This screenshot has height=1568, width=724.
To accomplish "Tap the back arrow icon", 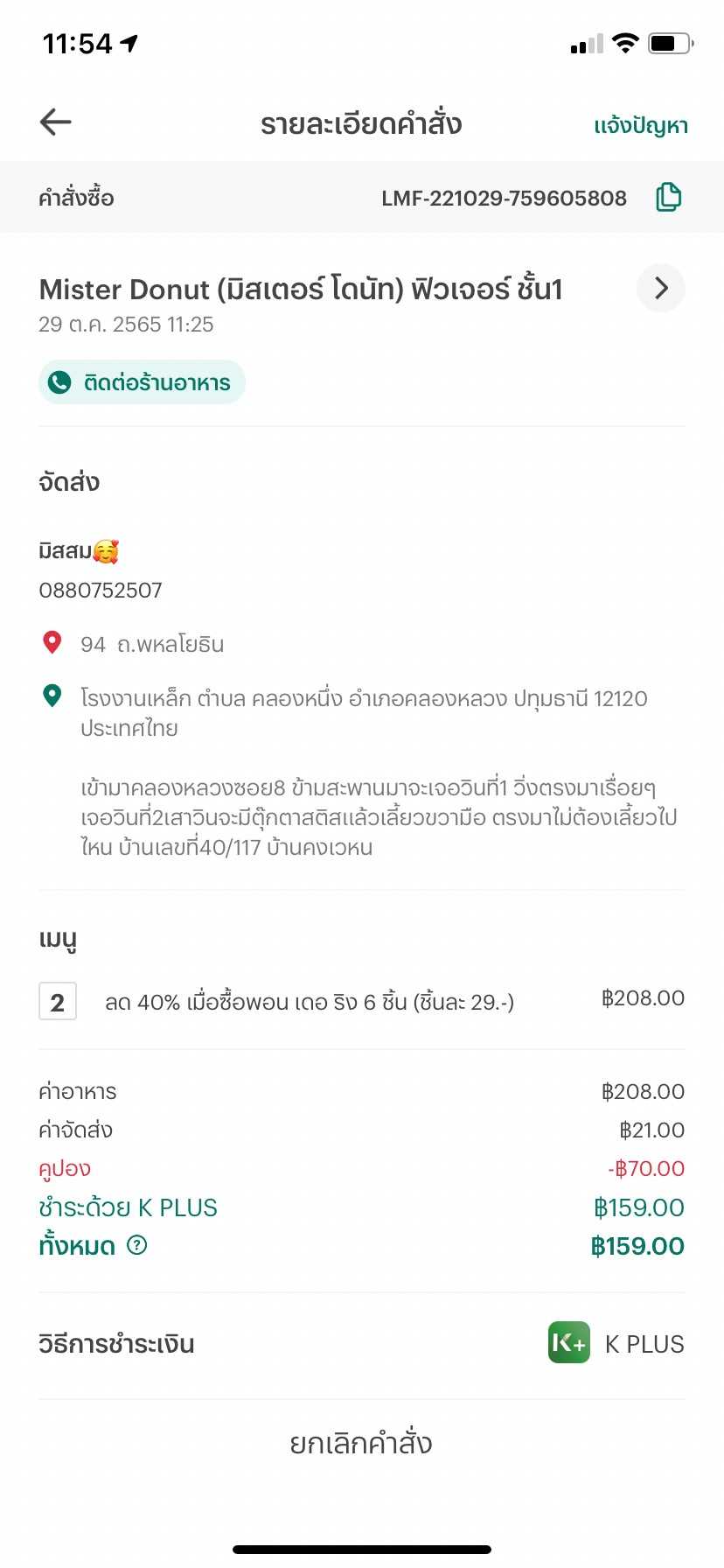I will pyautogui.click(x=55, y=122).
